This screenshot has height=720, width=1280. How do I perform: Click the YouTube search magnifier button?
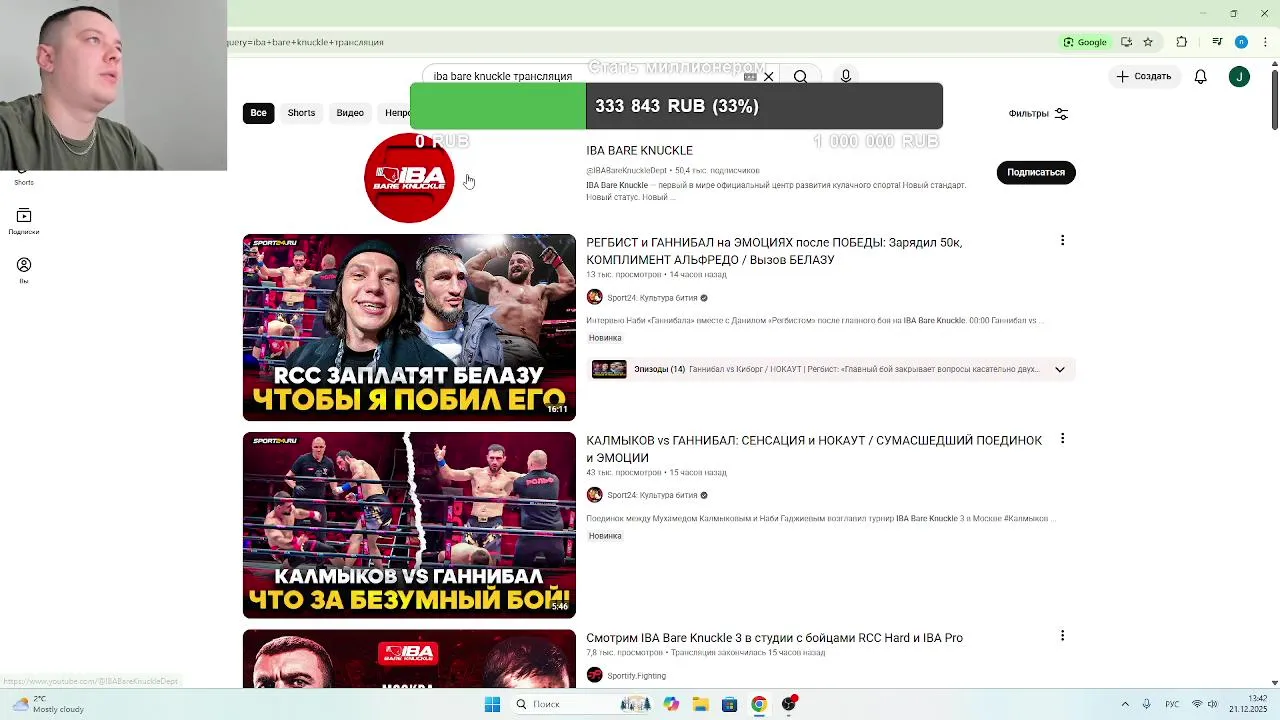(800, 76)
